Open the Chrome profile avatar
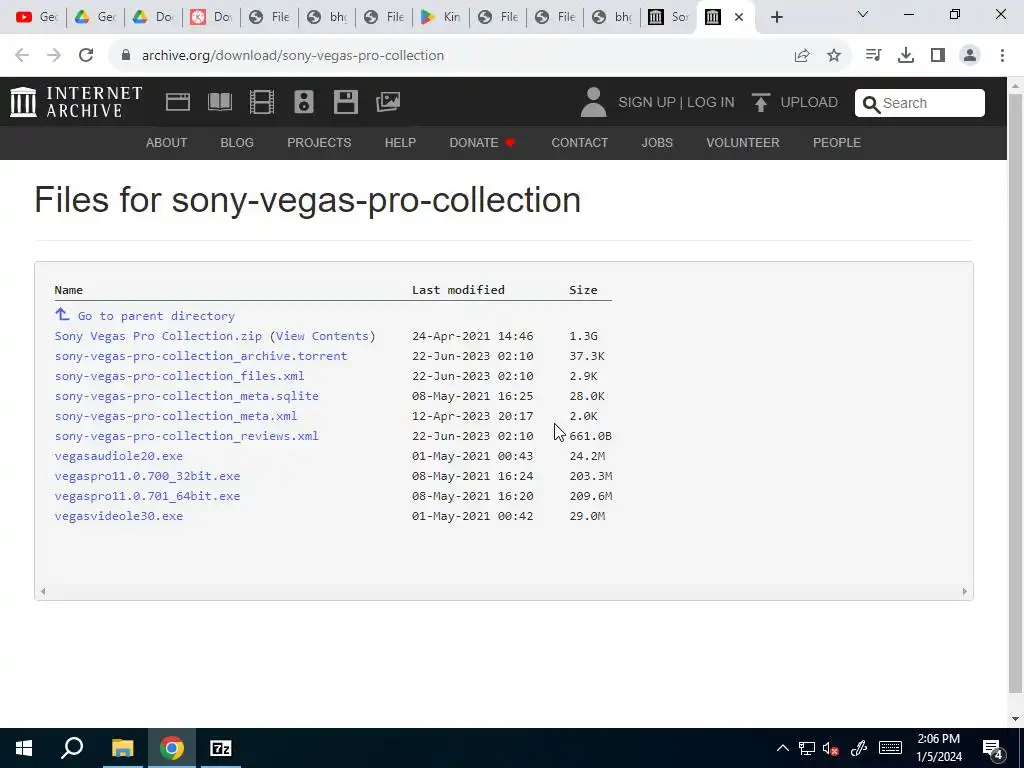Image resolution: width=1024 pixels, height=768 pixels. point(970,55)
